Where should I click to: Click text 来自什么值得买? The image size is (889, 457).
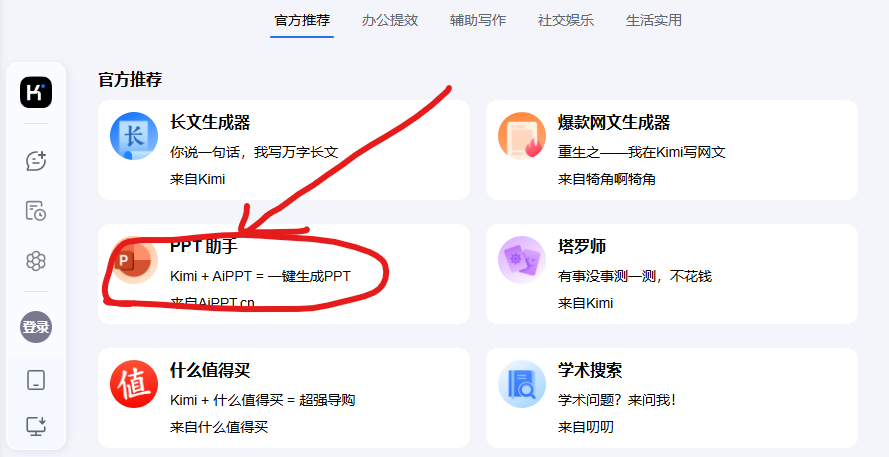(x=219, y=427)
